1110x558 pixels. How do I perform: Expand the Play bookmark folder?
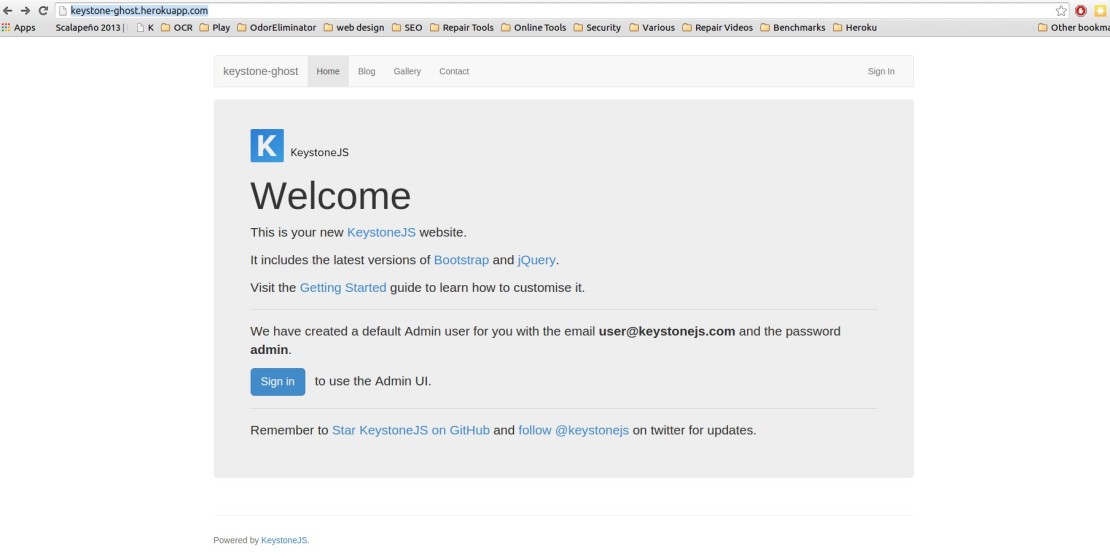pos(214,28)
